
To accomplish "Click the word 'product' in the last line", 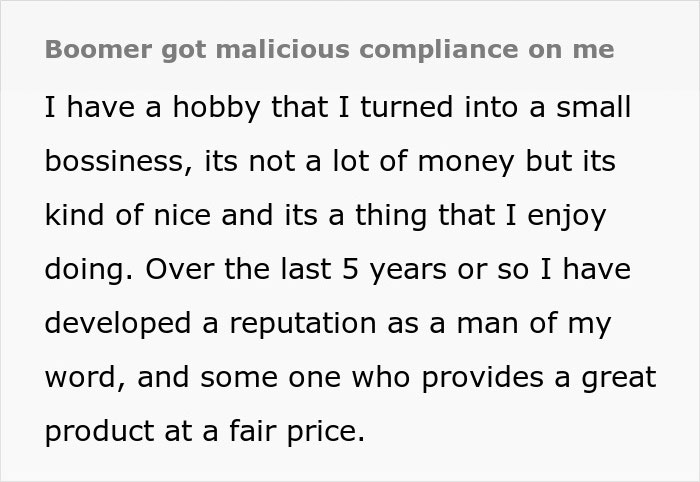I will [99, 432].
